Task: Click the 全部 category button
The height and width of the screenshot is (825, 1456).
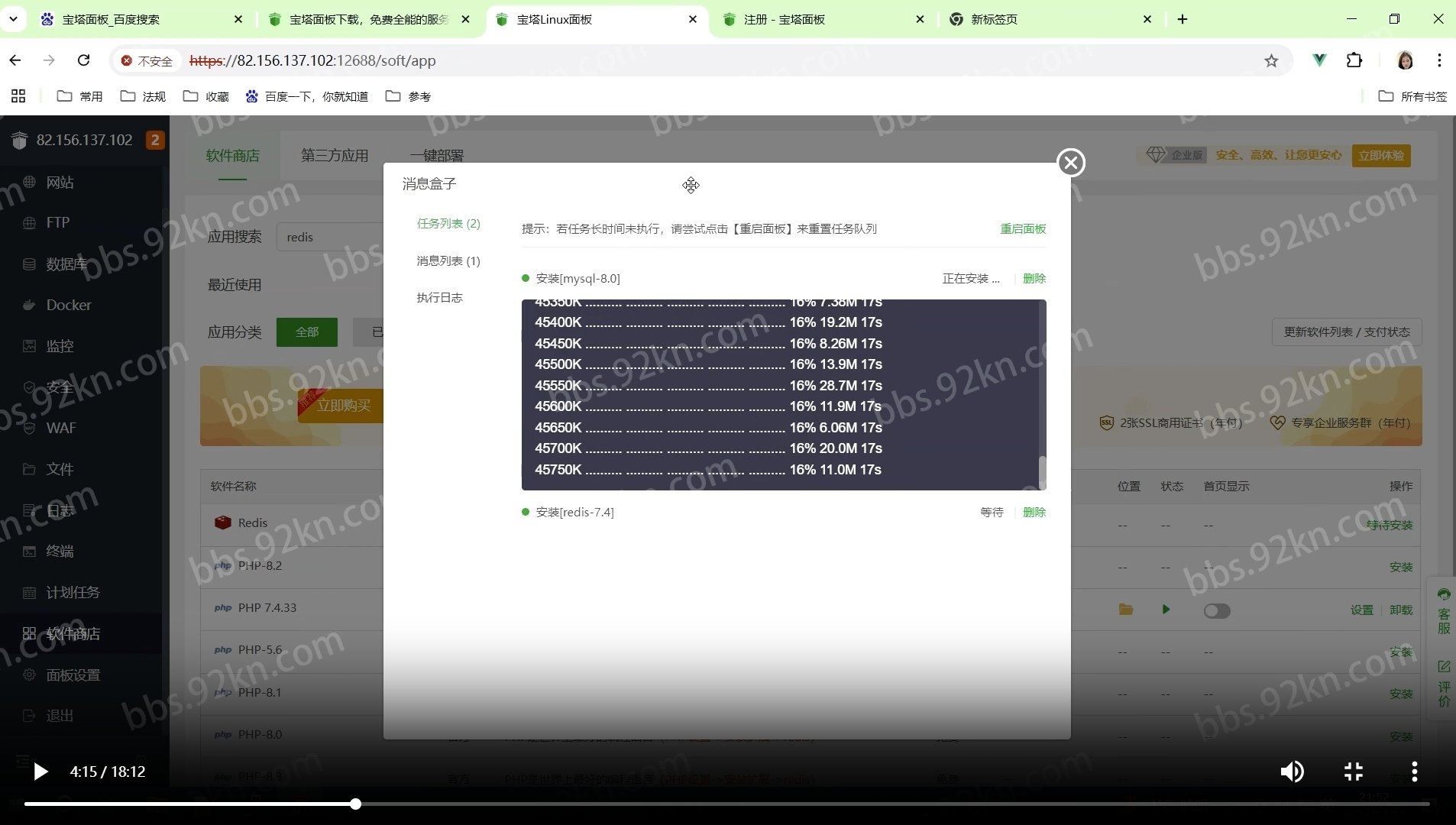Action: click(307, 332)
